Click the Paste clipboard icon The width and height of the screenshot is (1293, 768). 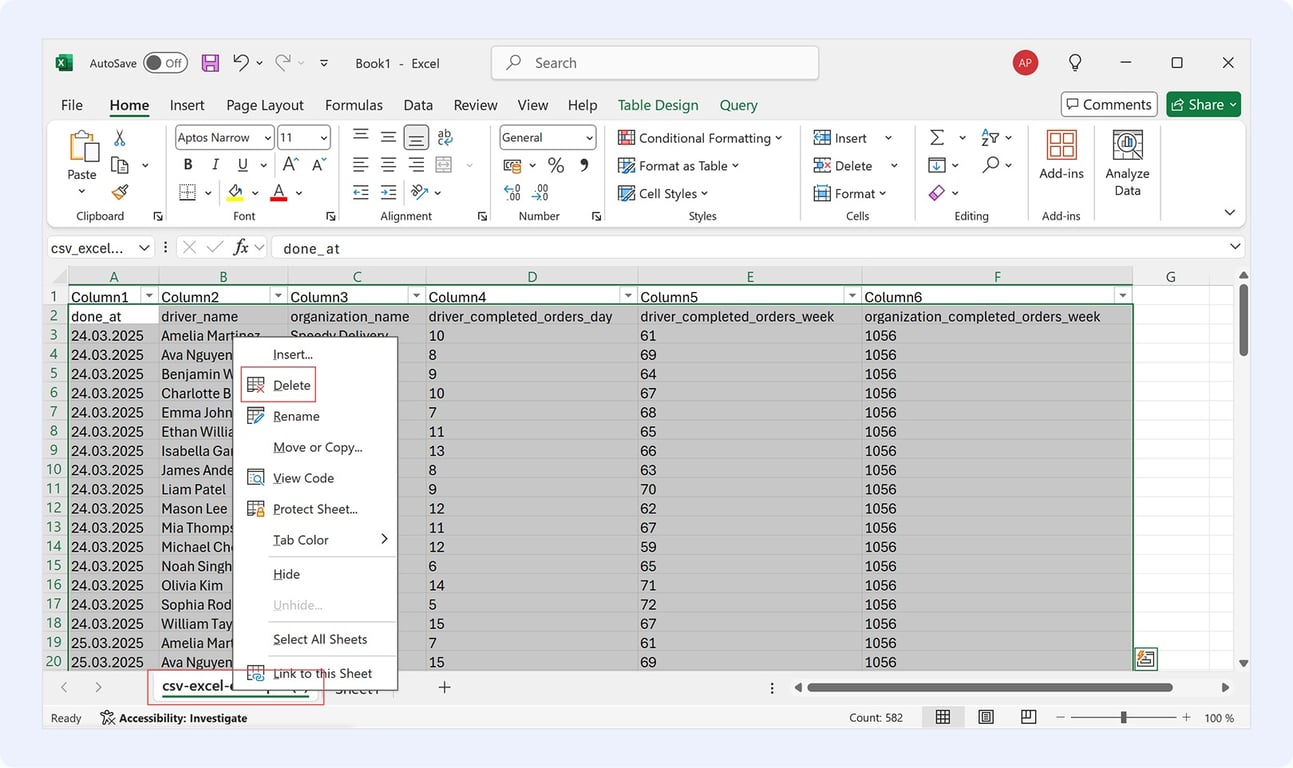82,148
